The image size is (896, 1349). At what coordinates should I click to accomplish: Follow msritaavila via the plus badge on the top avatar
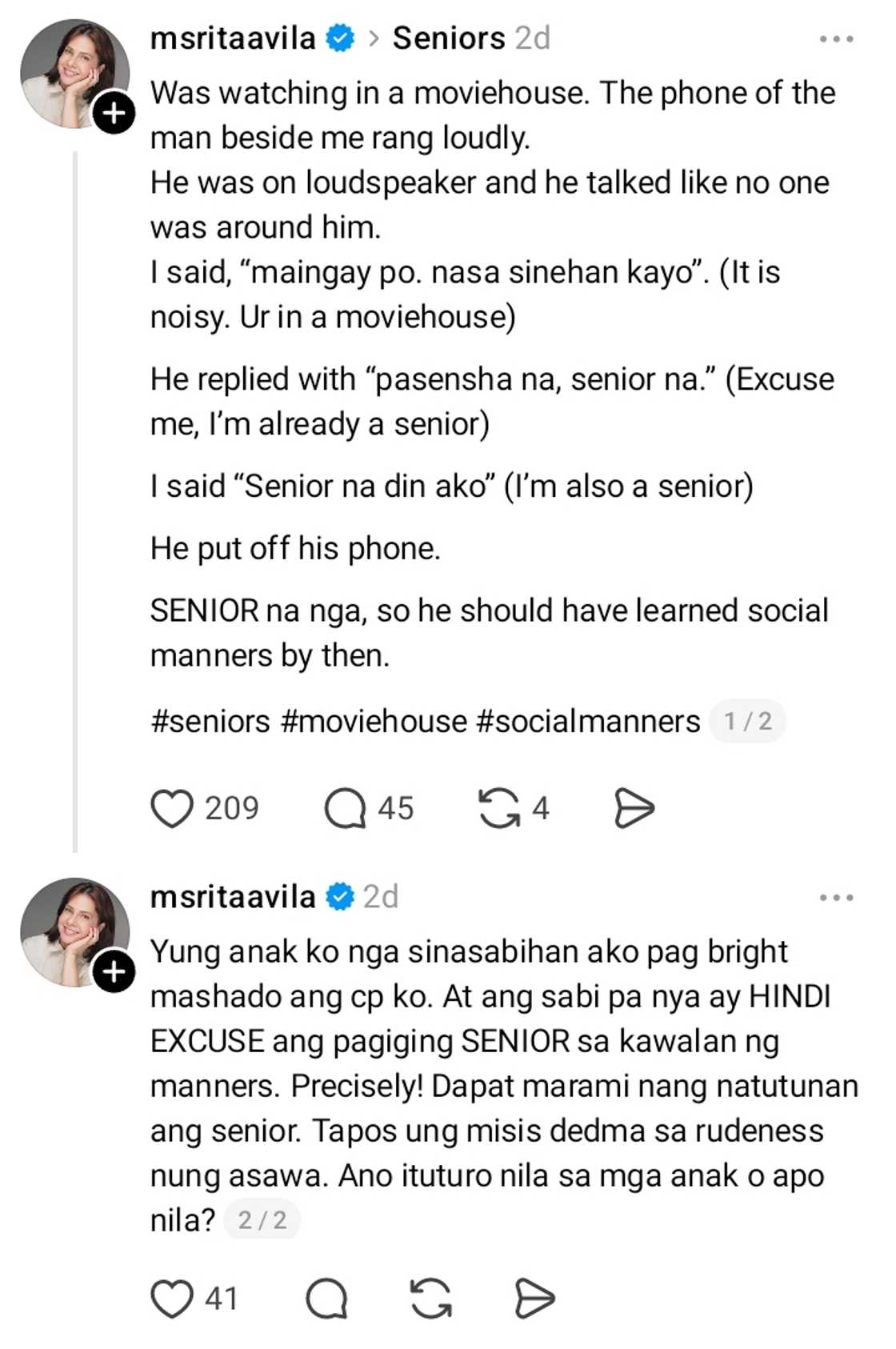114,113
